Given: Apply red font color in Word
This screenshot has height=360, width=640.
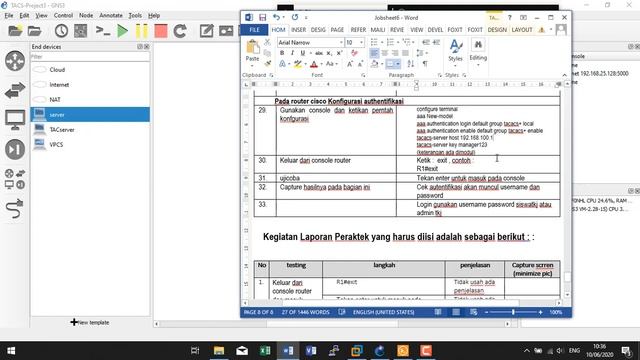Looking at the screenshot, I should pyautogui.click(x=313, y=64).
